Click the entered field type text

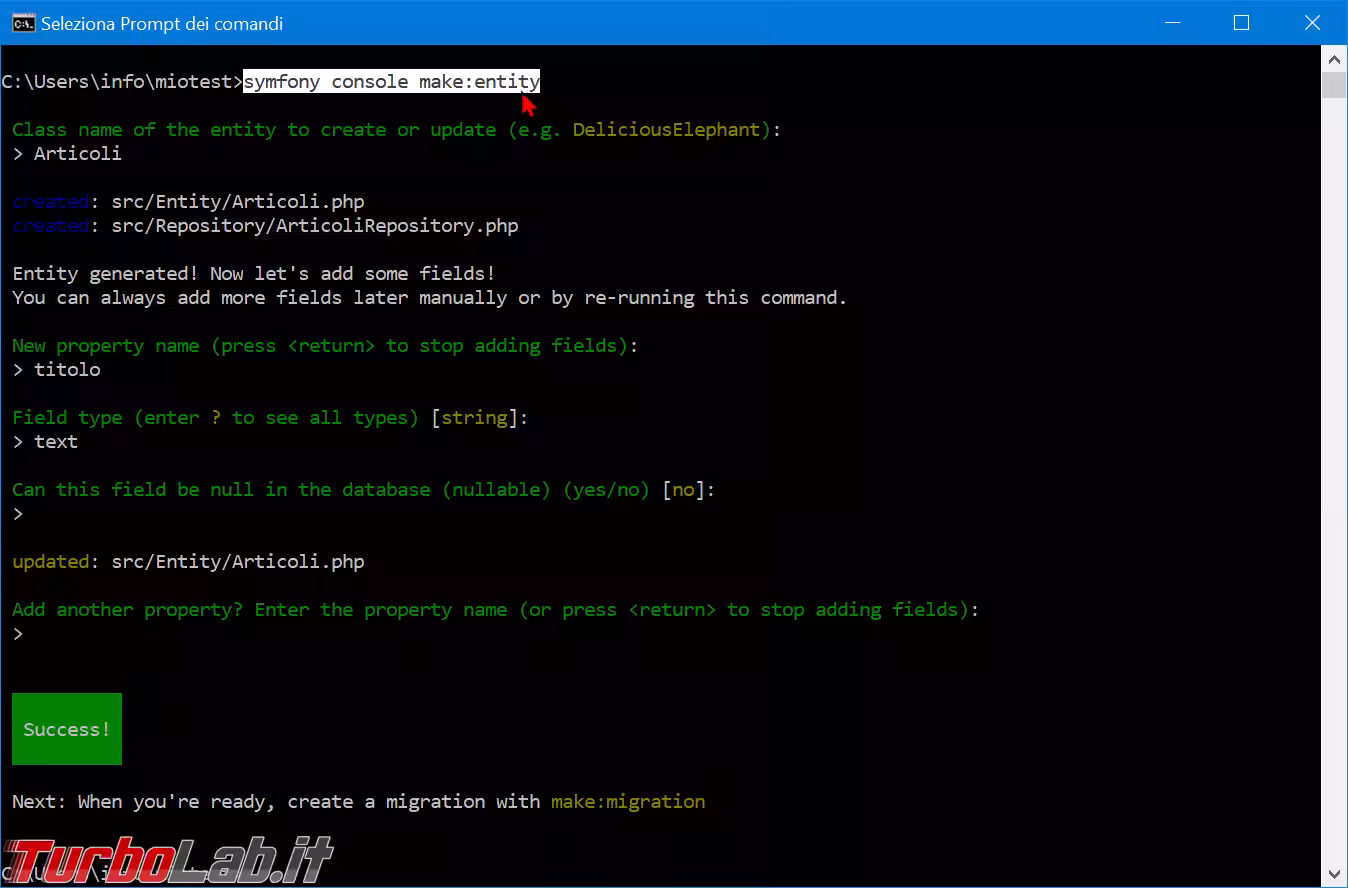56,442
